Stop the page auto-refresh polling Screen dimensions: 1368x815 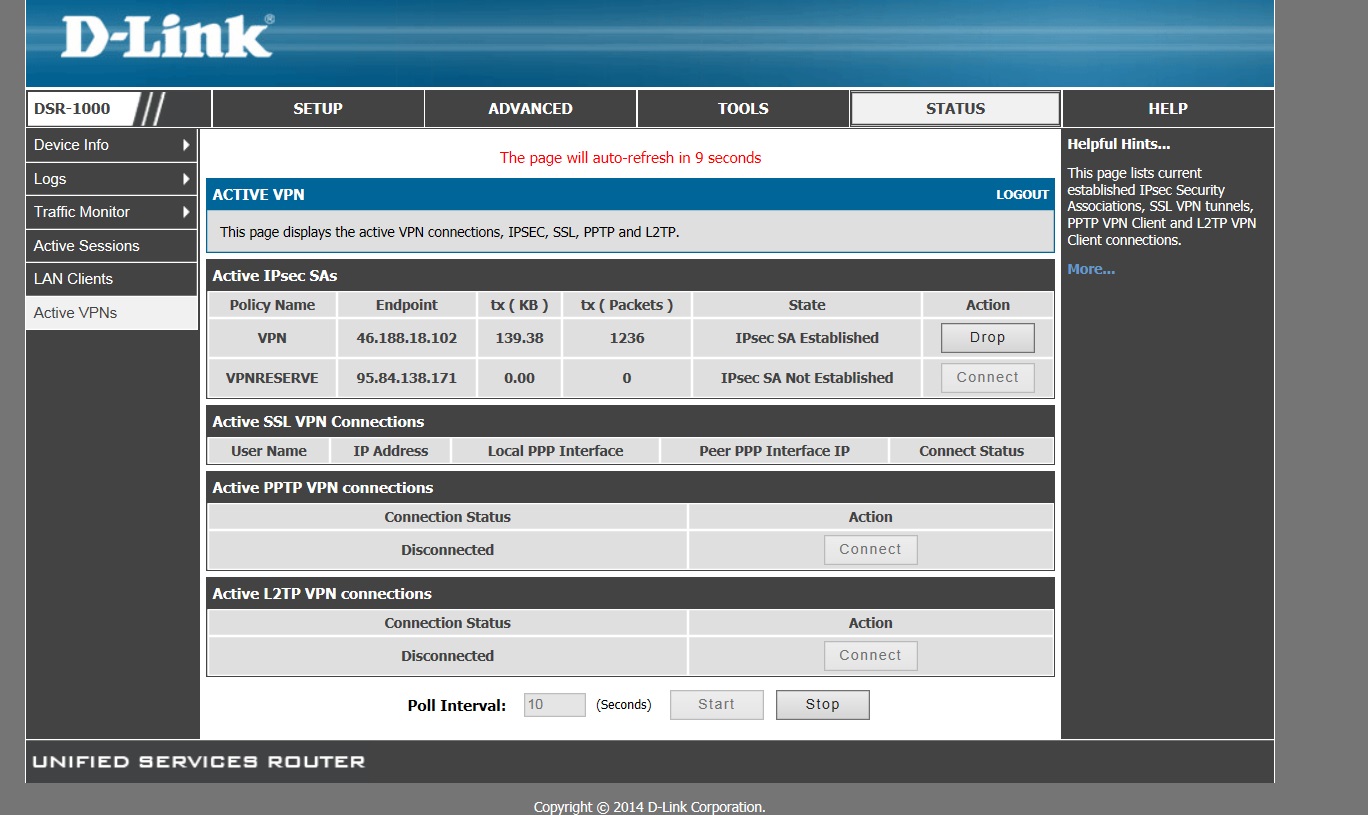coord(822,705)
